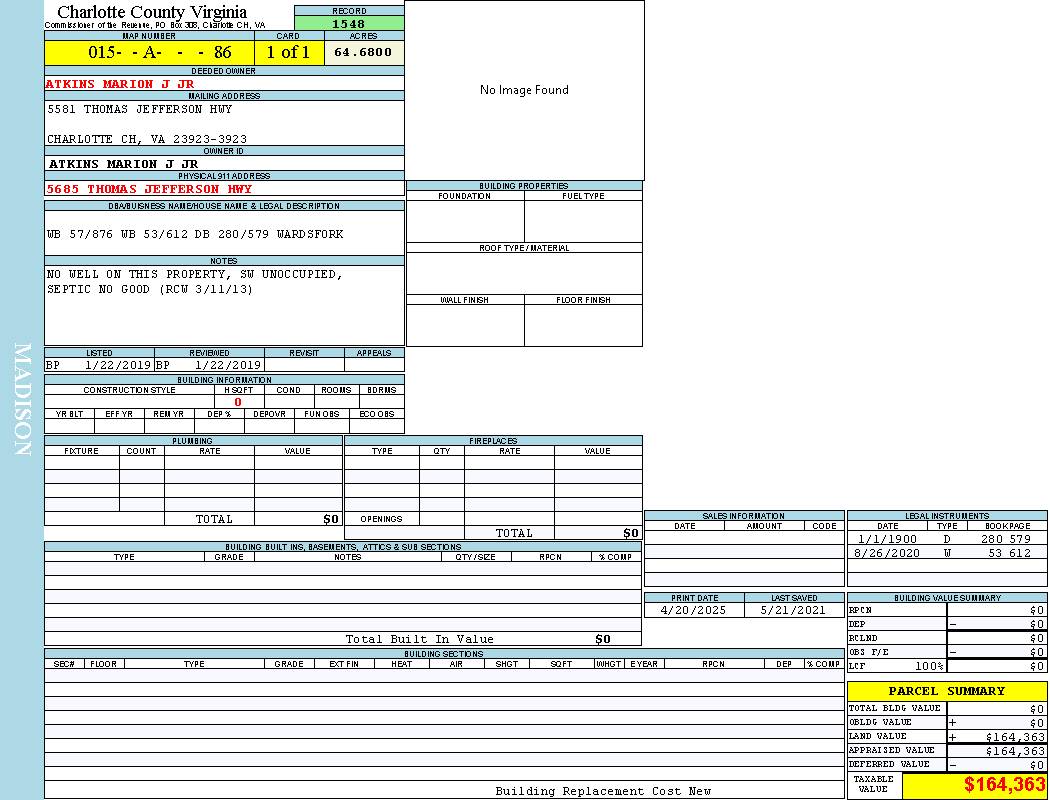Select the map number 015- -A- - - 86
The height and width of the screenshot is (800, 1050).
(160, 53)
